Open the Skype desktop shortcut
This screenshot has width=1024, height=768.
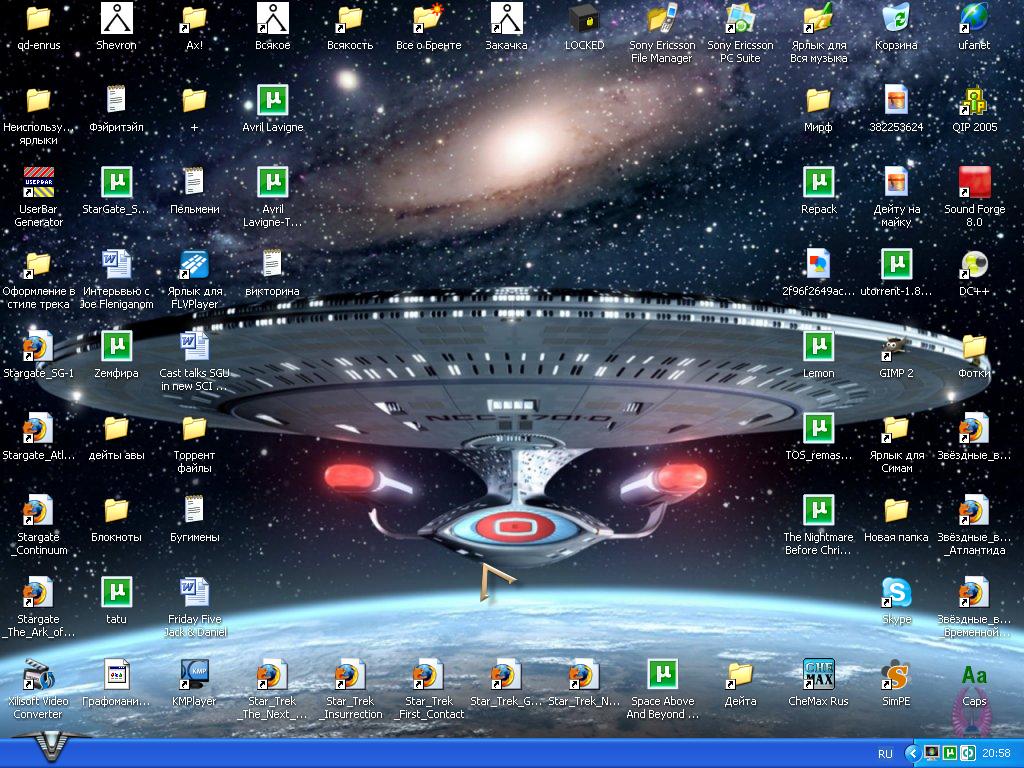pyautogui.click(x=896, y=593)
